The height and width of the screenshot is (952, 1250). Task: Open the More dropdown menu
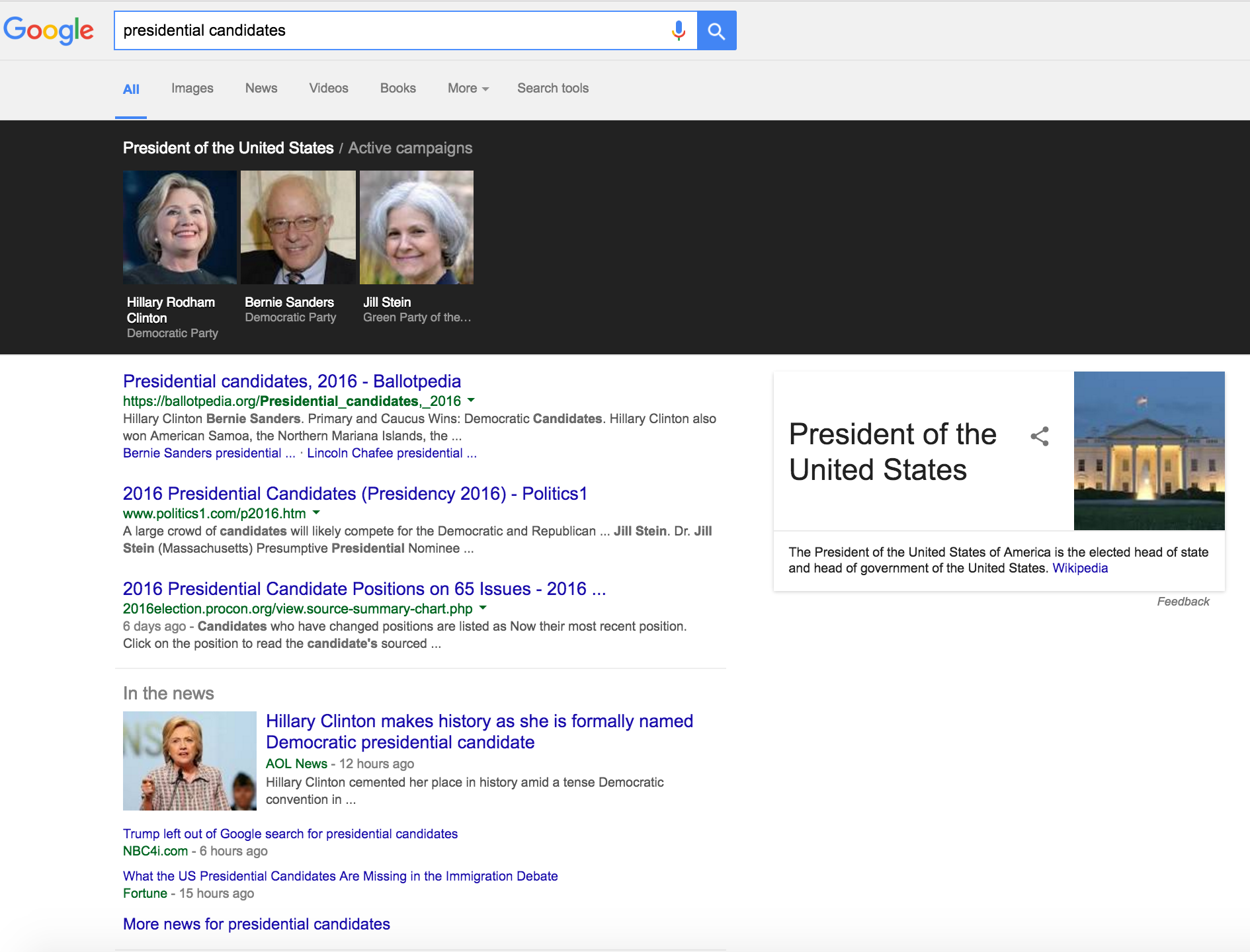point(468,89)
